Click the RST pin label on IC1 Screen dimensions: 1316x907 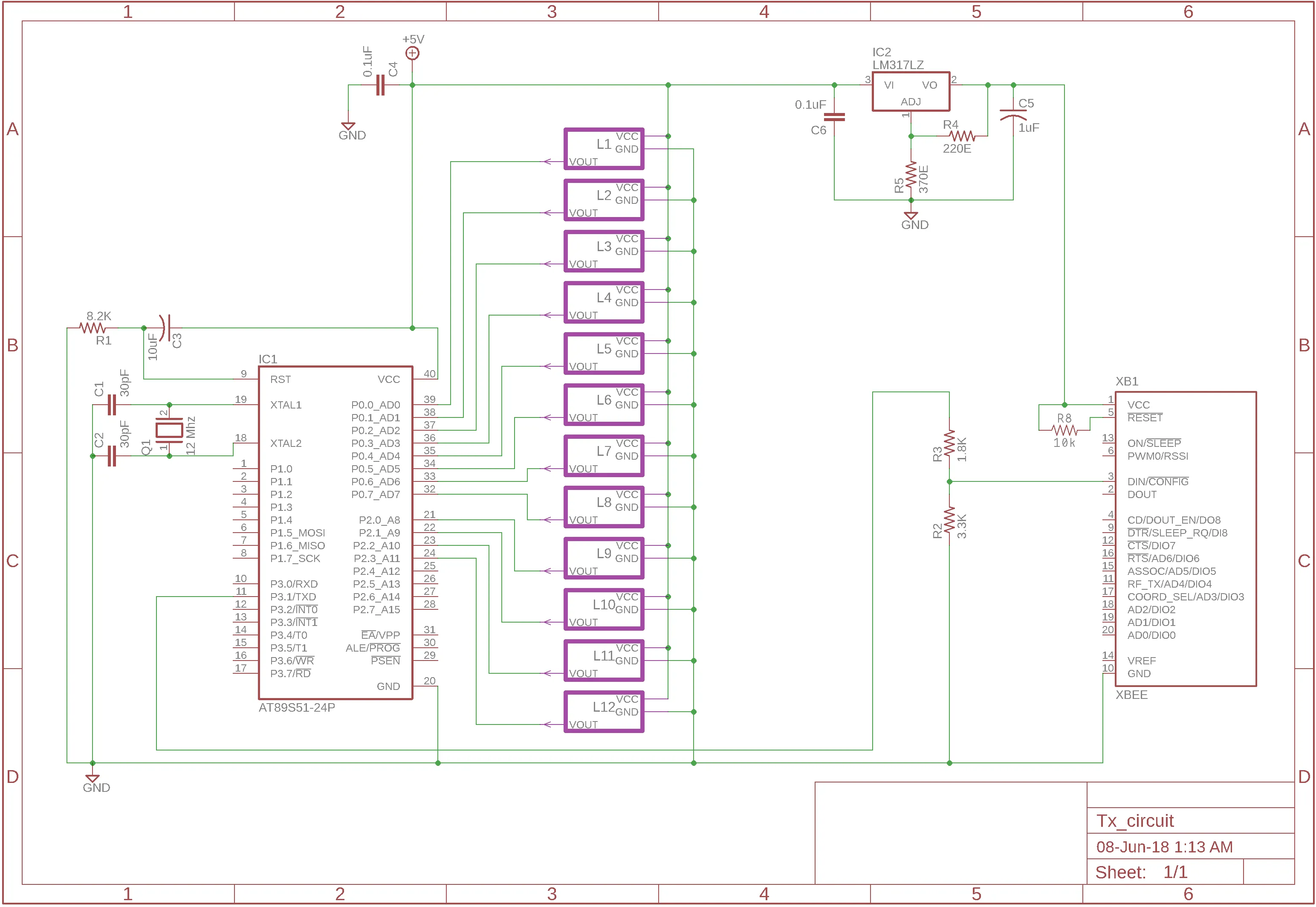tap(280, 379)
